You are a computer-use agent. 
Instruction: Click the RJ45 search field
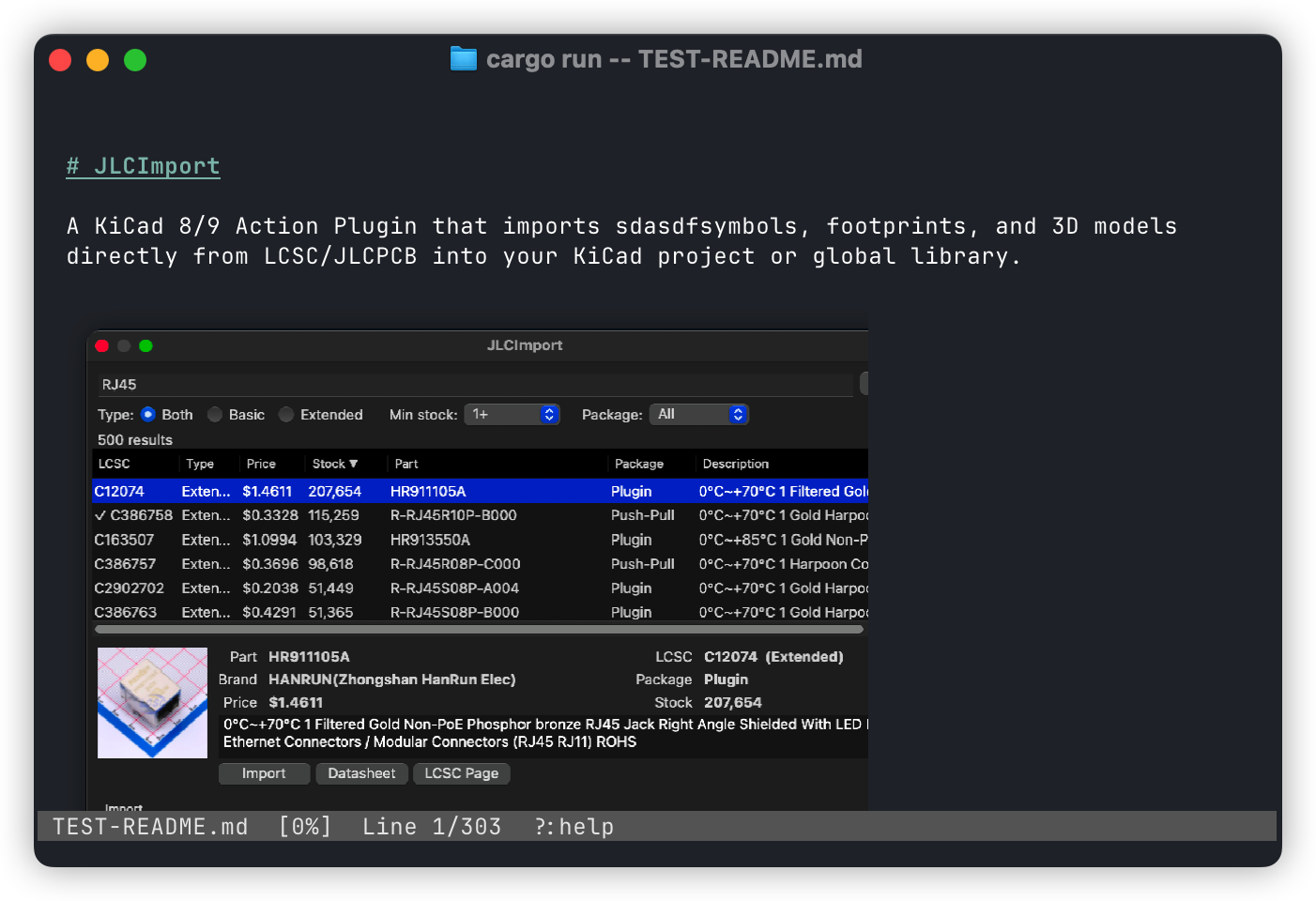click(475, 385)
